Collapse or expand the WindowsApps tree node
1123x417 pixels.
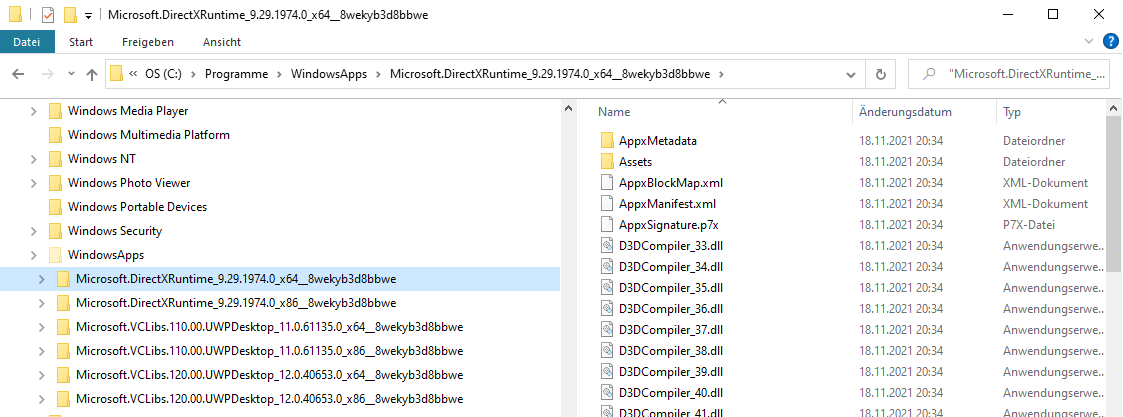pos(34,255)
